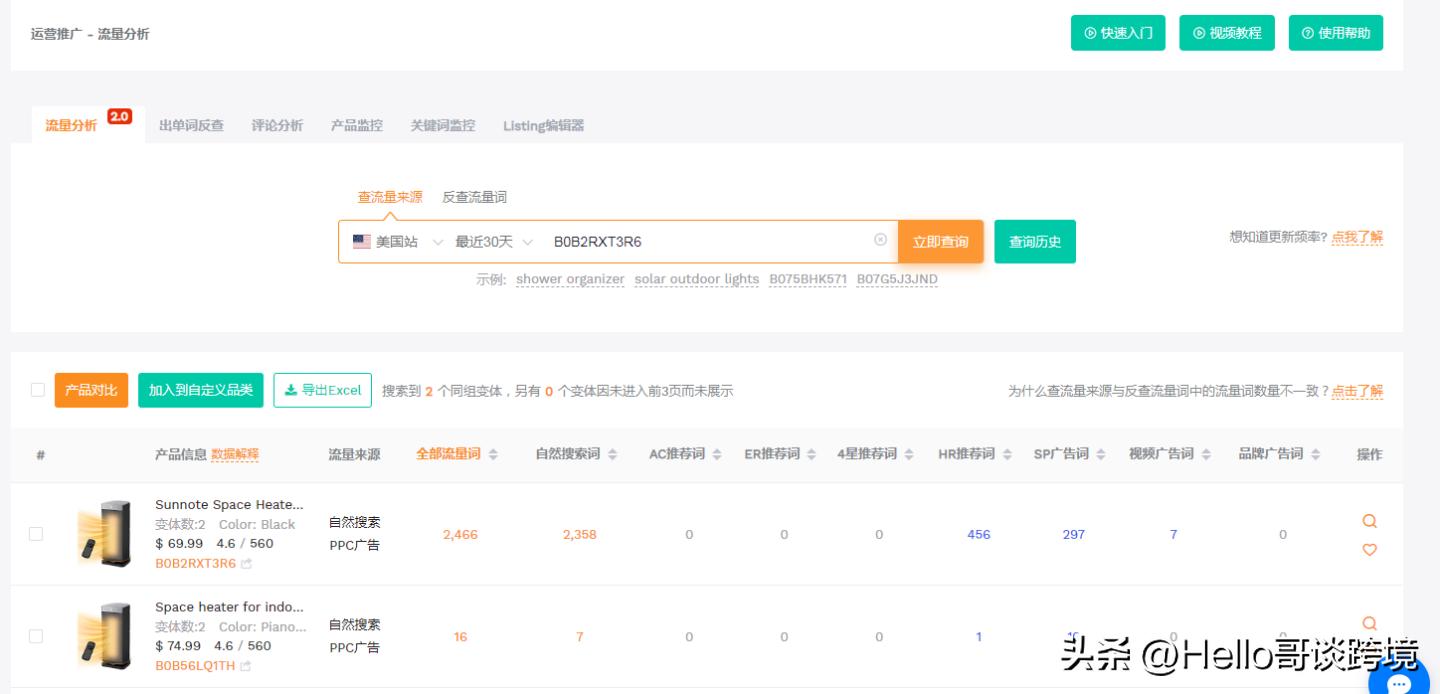Open 查询历史 to view query history
Image resolution: width=1440 pixels, height=694 pixels.
(1035, 241)
